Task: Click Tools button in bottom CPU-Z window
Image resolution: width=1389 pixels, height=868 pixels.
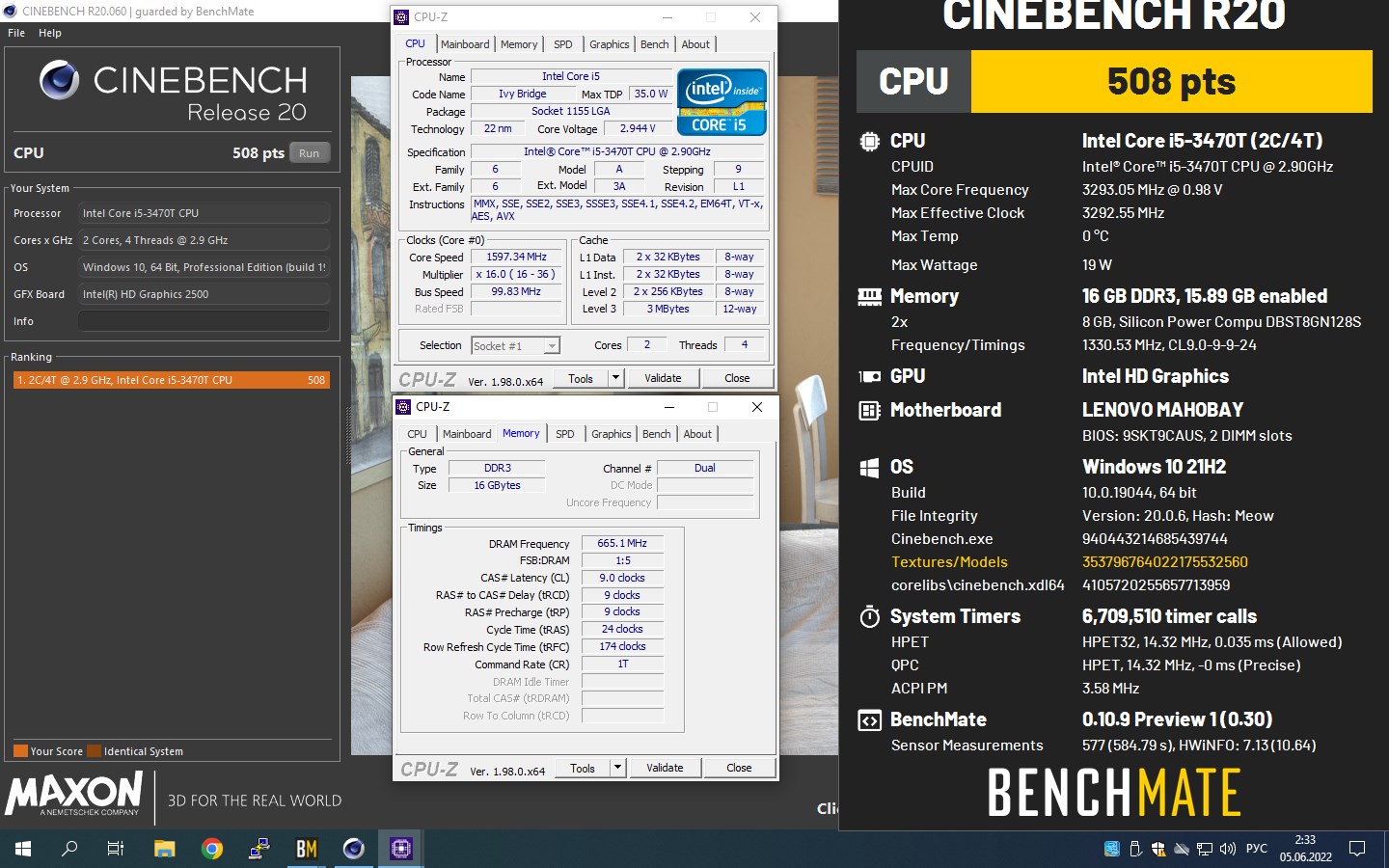Action: [583, 768]
